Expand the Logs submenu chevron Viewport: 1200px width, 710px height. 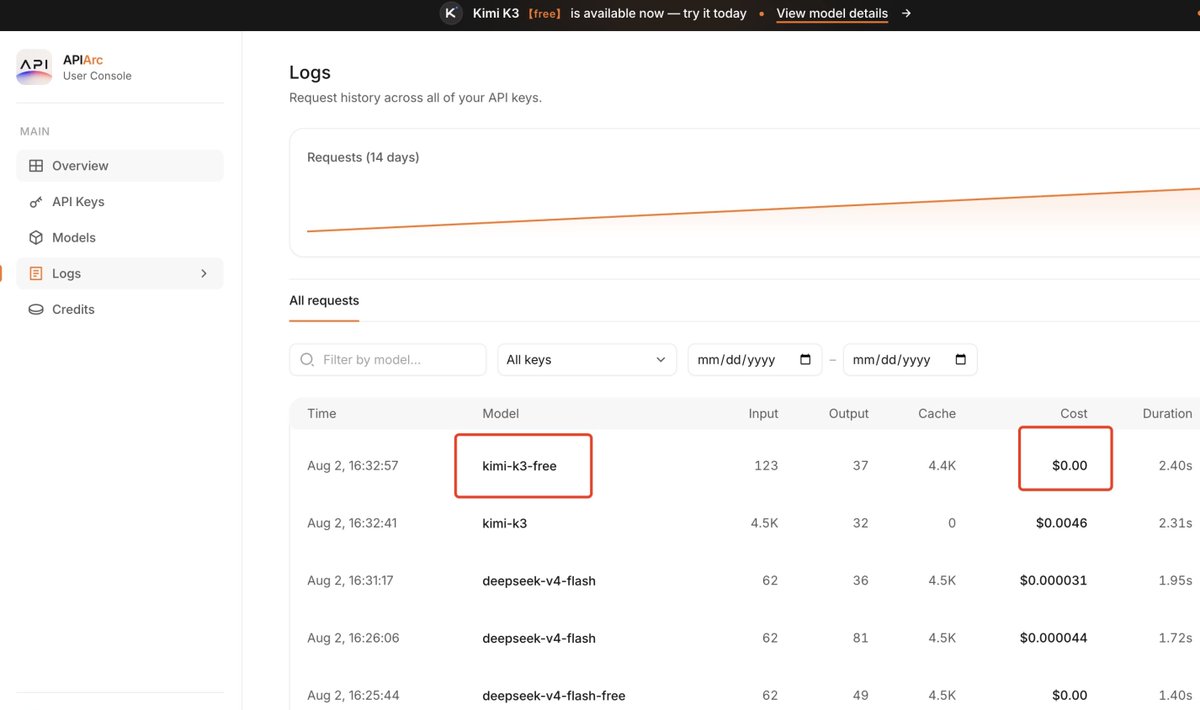(x=204, y=273)
